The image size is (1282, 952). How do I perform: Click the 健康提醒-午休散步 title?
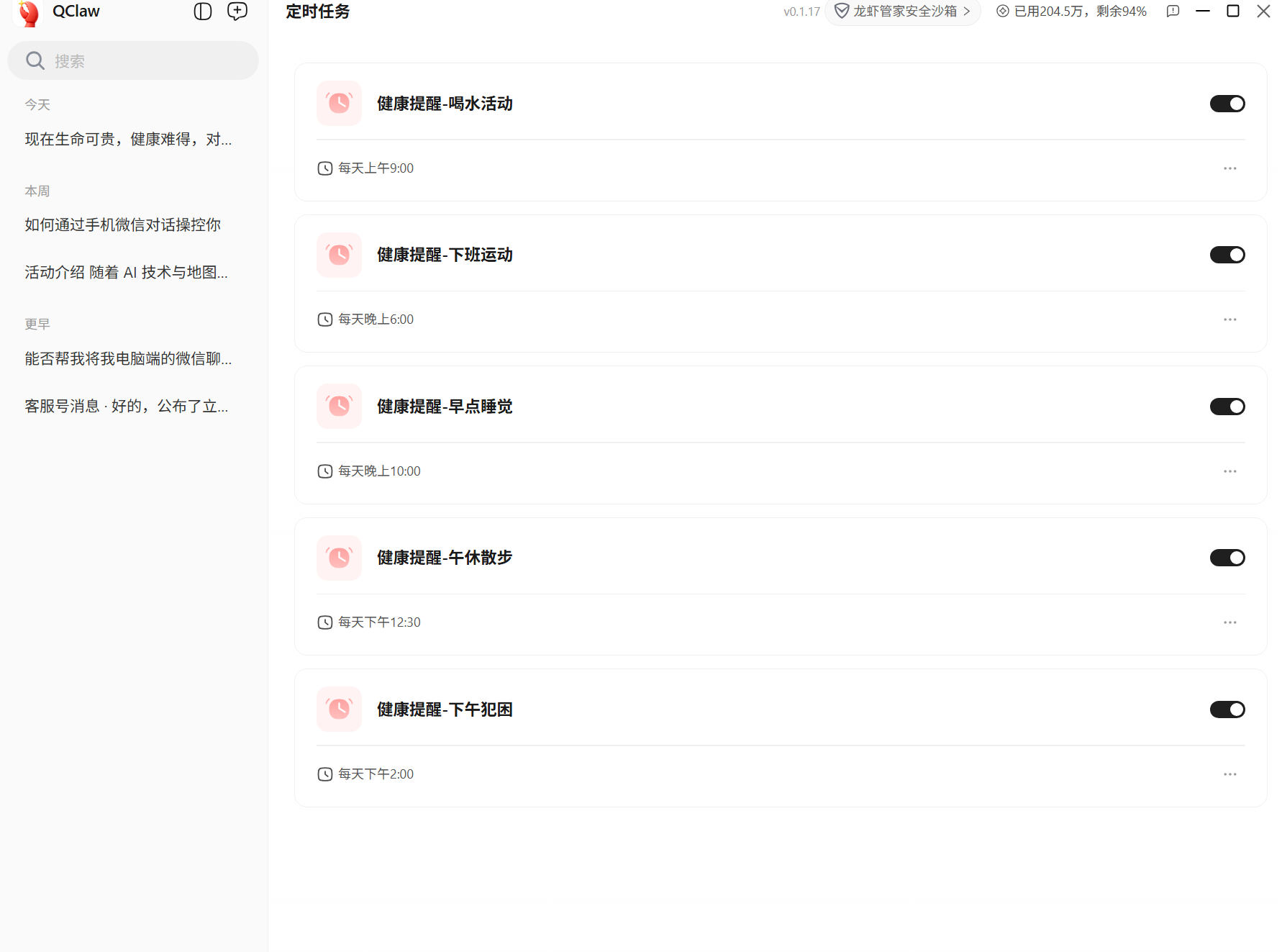(x=445, y=558)
